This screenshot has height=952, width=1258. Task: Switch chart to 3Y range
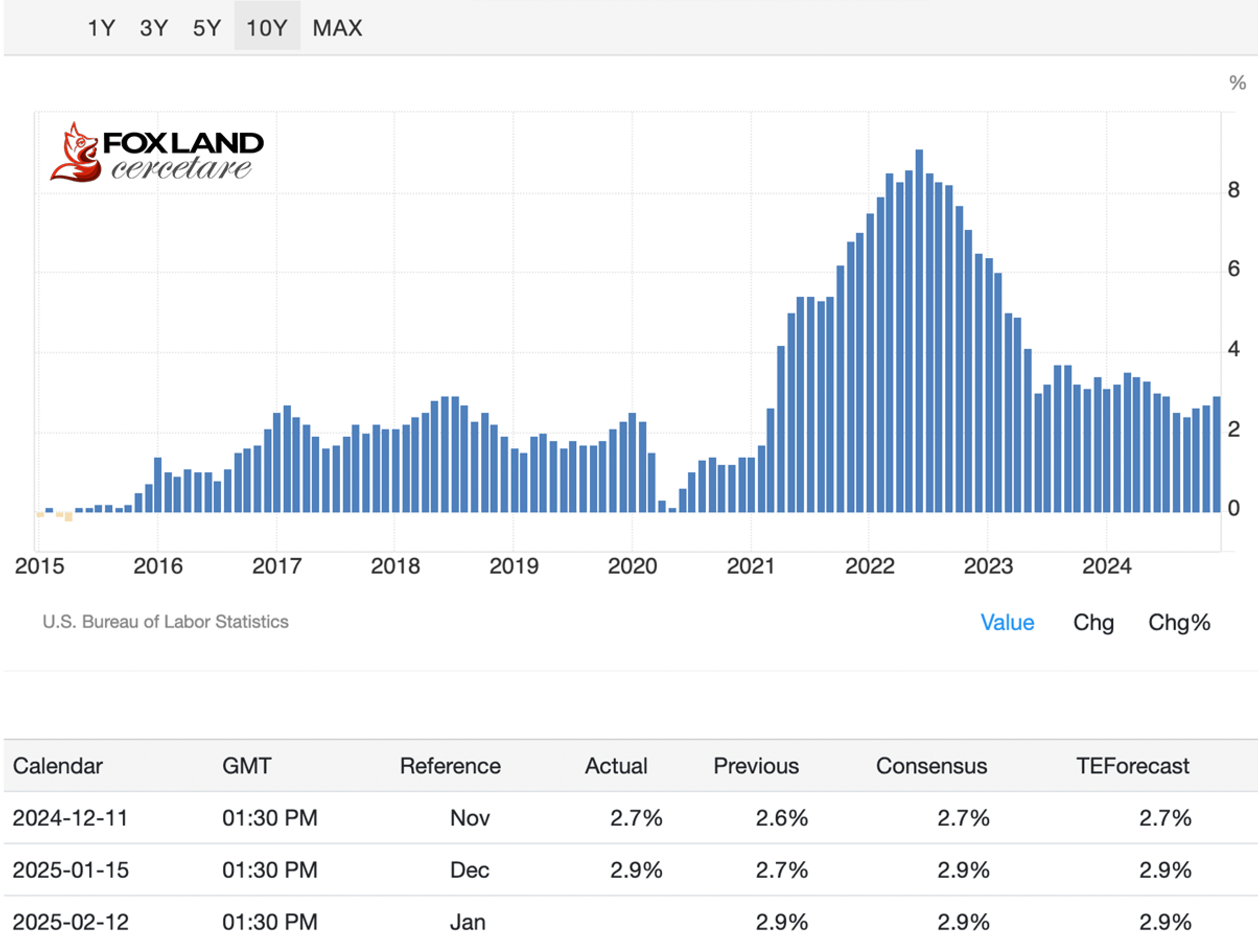[x=154, y=27]
